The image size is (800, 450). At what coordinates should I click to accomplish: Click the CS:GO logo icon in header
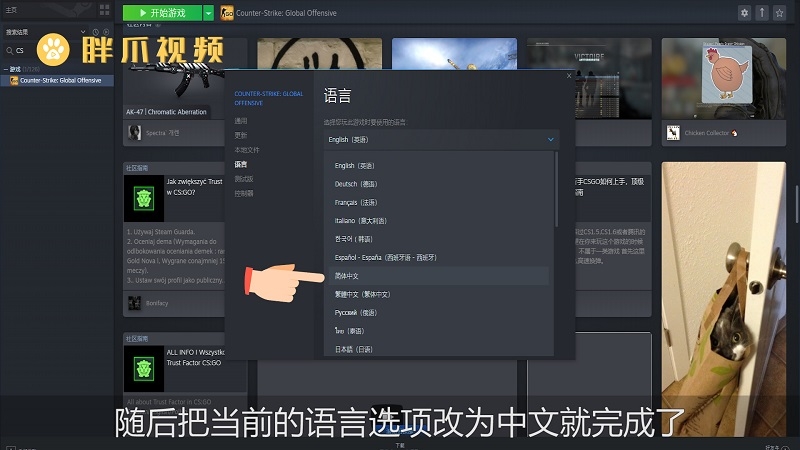227,13
